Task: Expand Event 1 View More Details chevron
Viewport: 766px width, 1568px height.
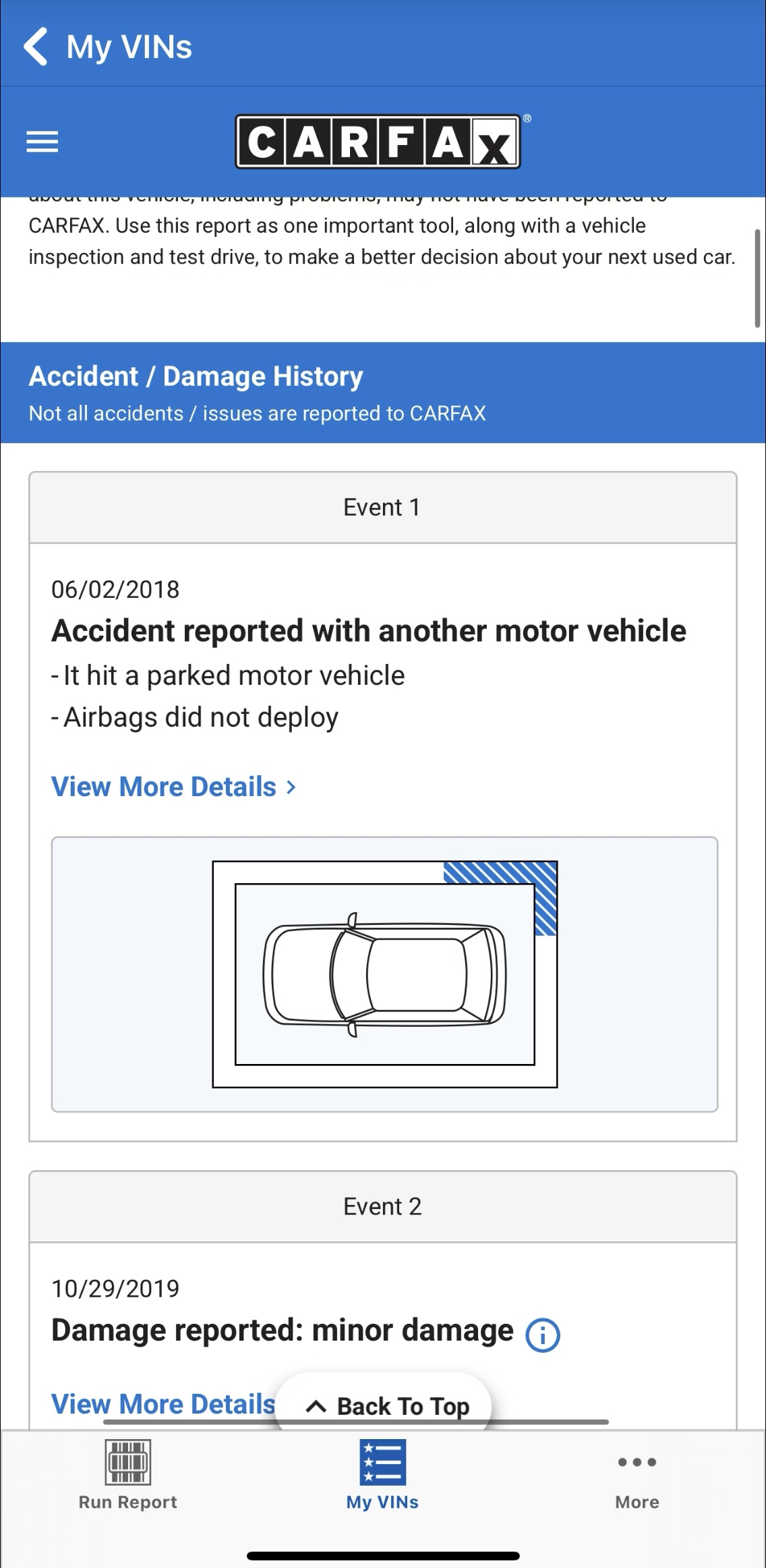Action: click(291, 787)
